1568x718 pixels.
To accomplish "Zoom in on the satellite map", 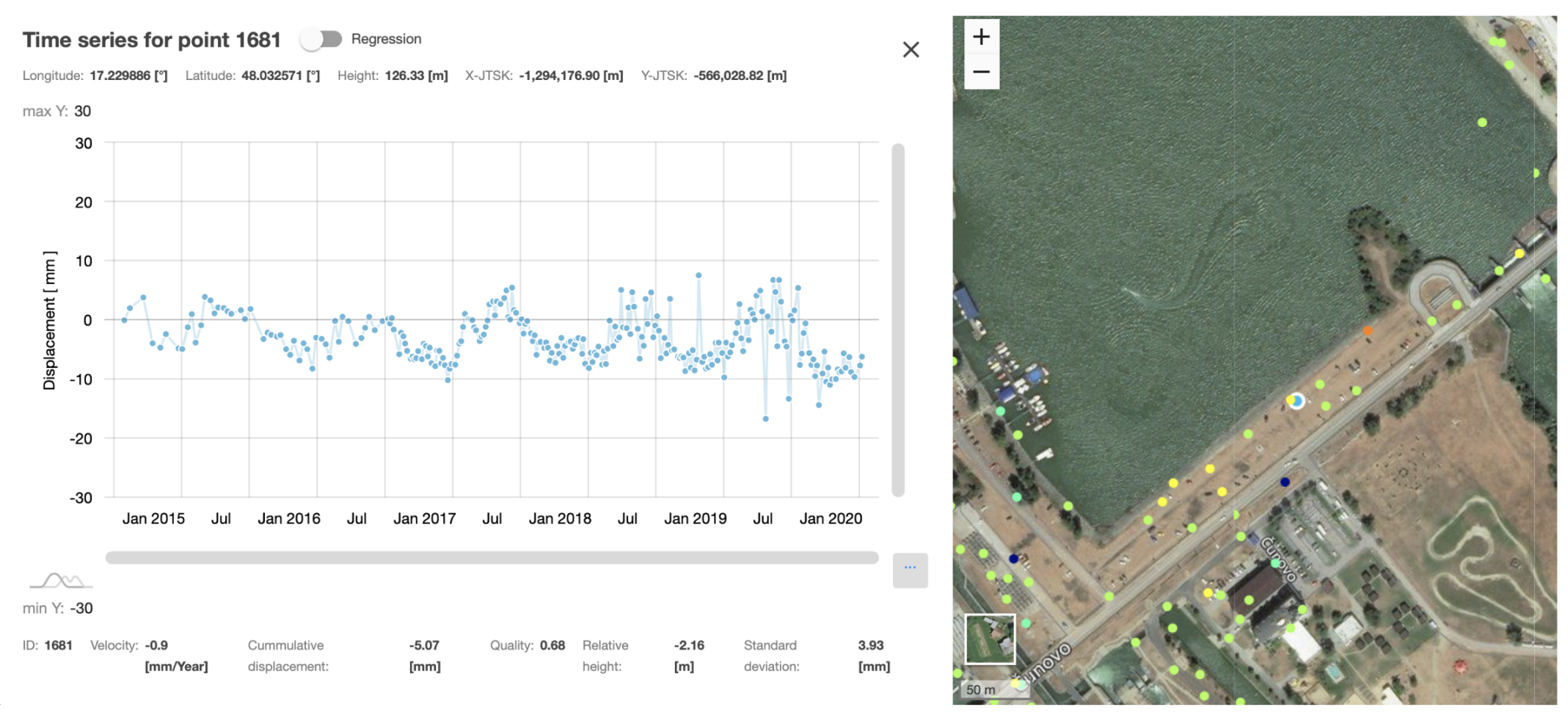I will [981, 35].
